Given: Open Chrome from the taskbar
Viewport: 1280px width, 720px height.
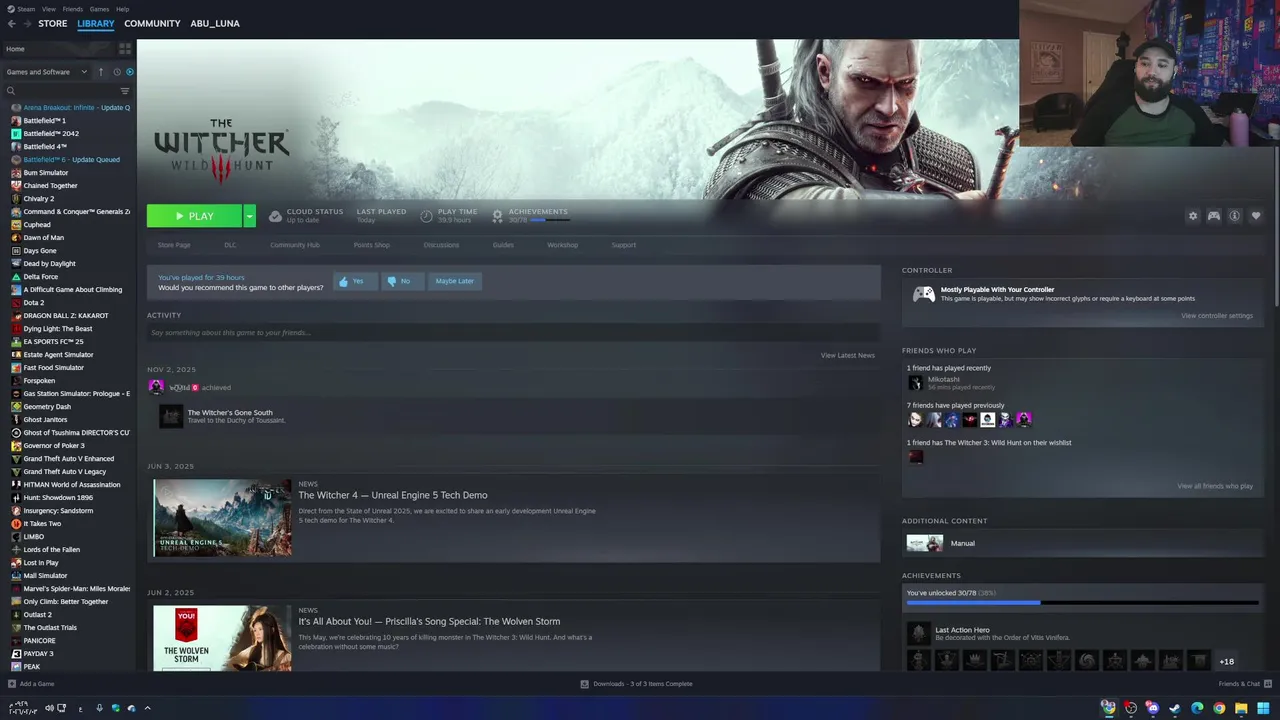Looking at the screenshot, I should point(1219,708).
